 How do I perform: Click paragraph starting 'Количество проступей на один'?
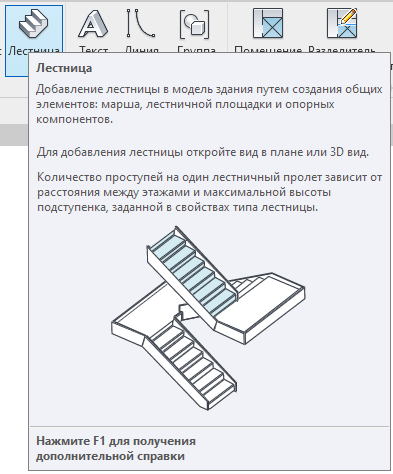coord(209,192)
